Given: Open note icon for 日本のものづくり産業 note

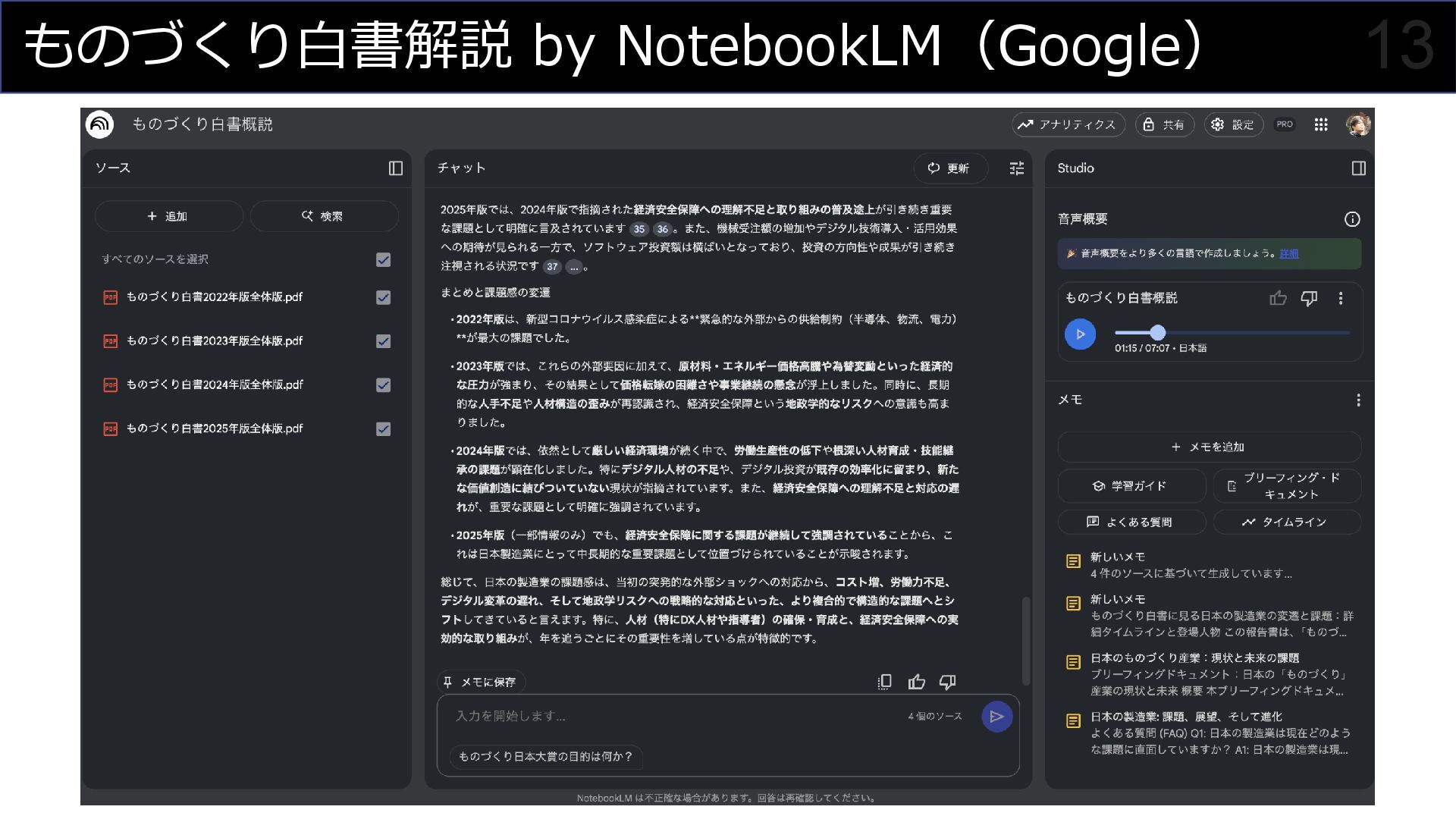Looking at the screenshot, I should [1073, 662].
